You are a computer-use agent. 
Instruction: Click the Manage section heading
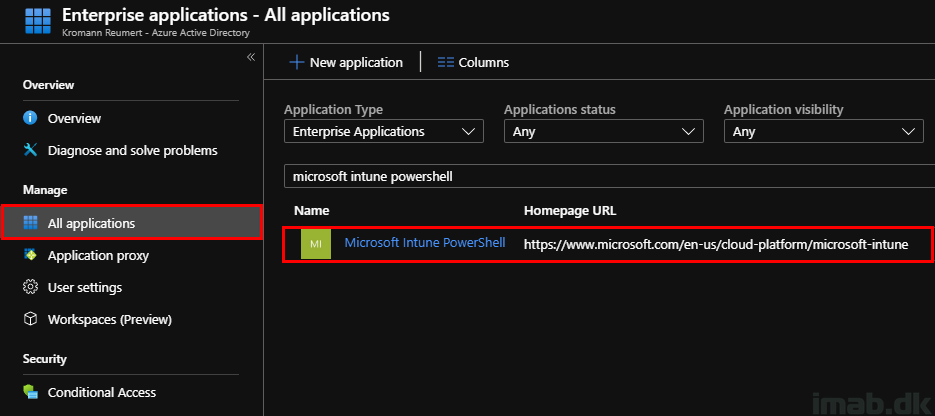coord(45,190)
